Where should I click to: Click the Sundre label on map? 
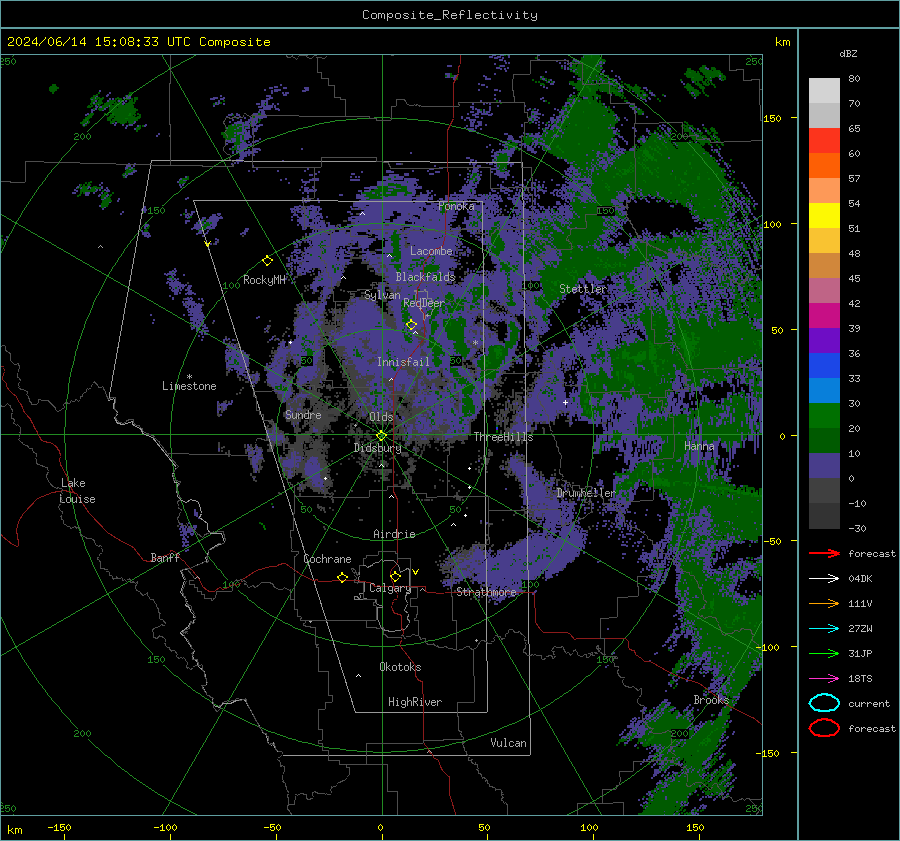coord(303,414)
